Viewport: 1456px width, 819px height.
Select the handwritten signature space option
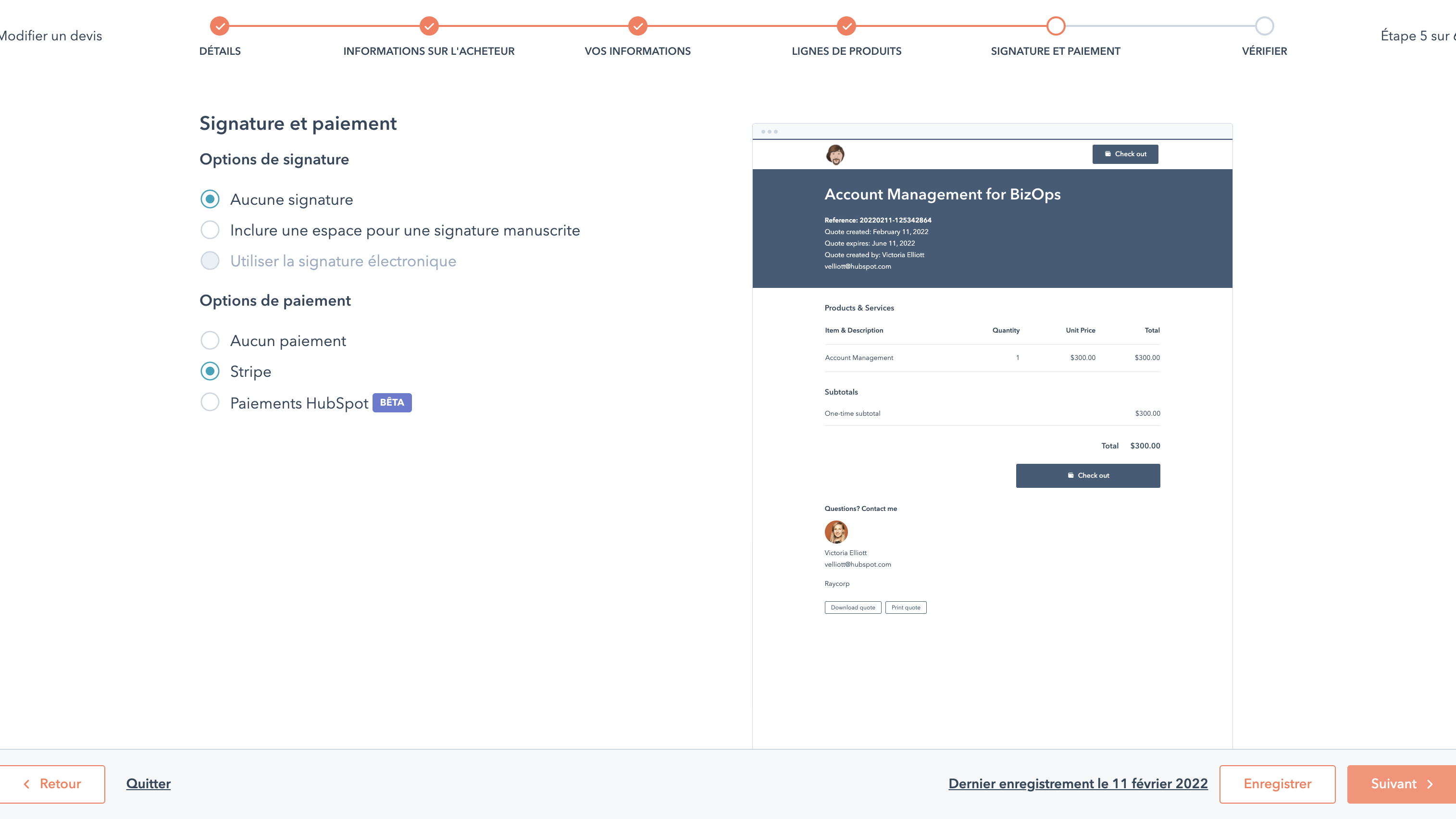click(210, 230)
